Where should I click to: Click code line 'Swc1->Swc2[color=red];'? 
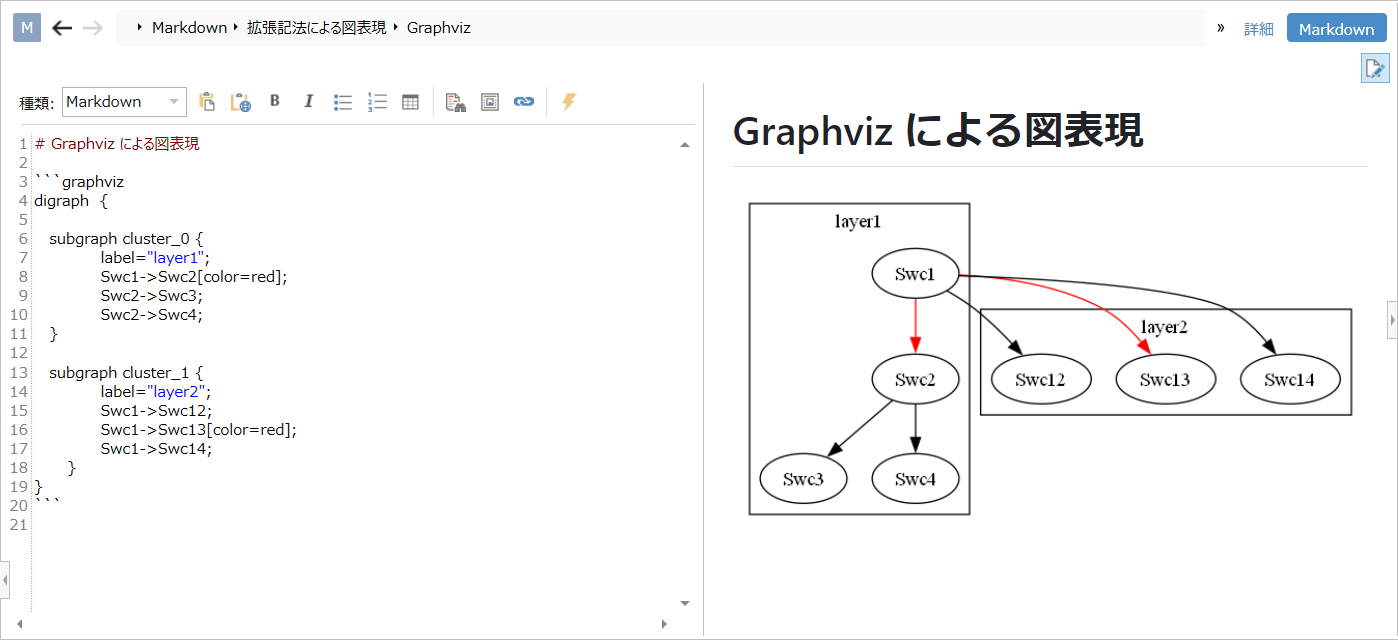[x=194, y=276]
